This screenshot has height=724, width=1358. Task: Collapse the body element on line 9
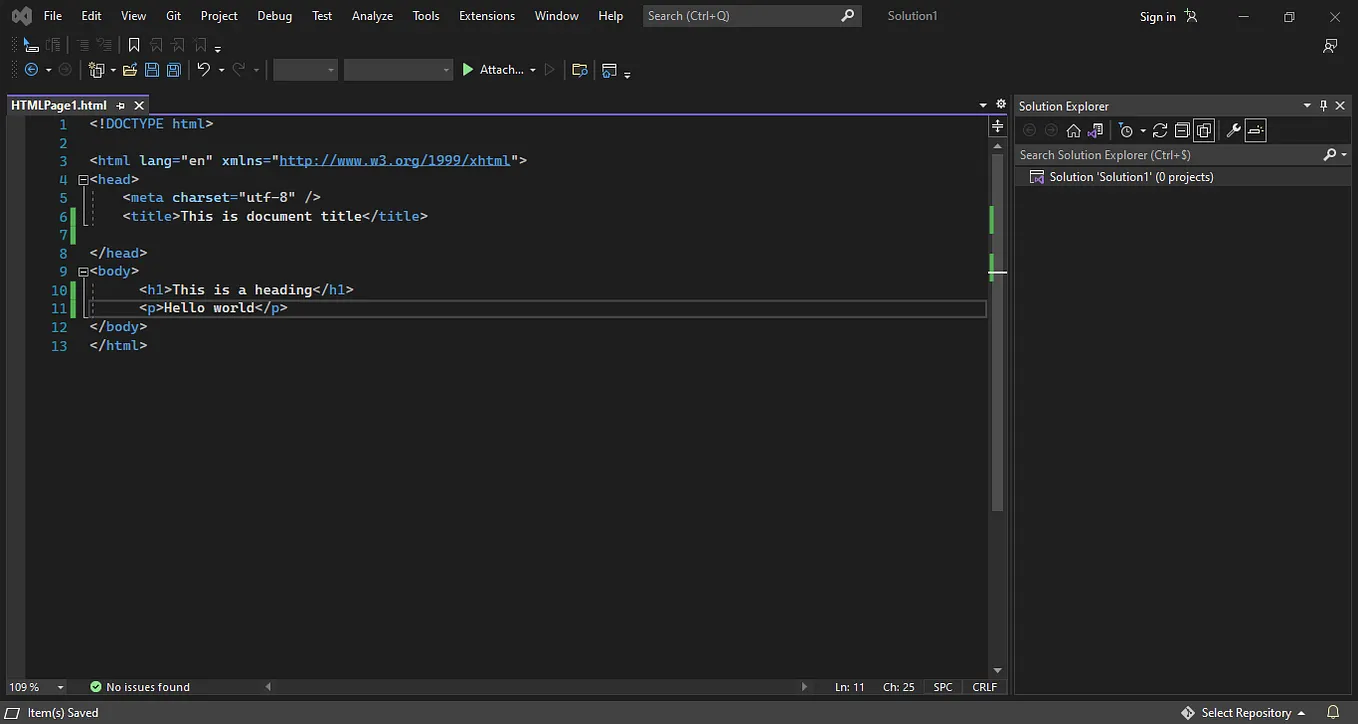pyautogui.click(x=83, y=271)
